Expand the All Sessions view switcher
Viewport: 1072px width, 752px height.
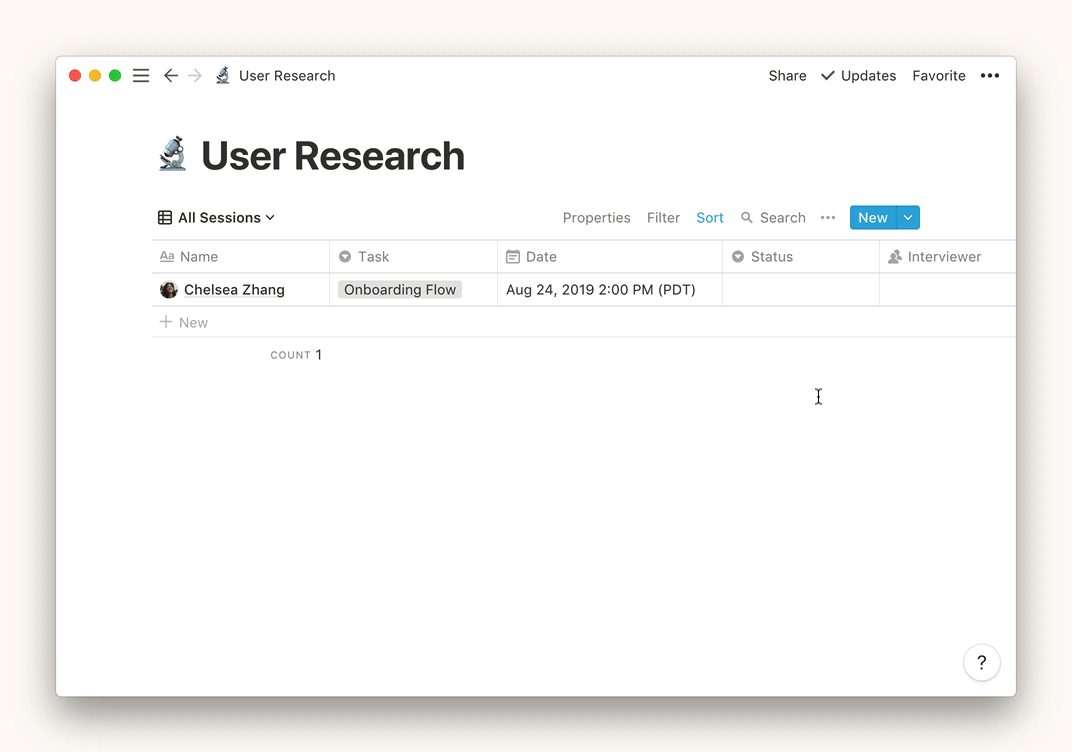pos(217,218)
